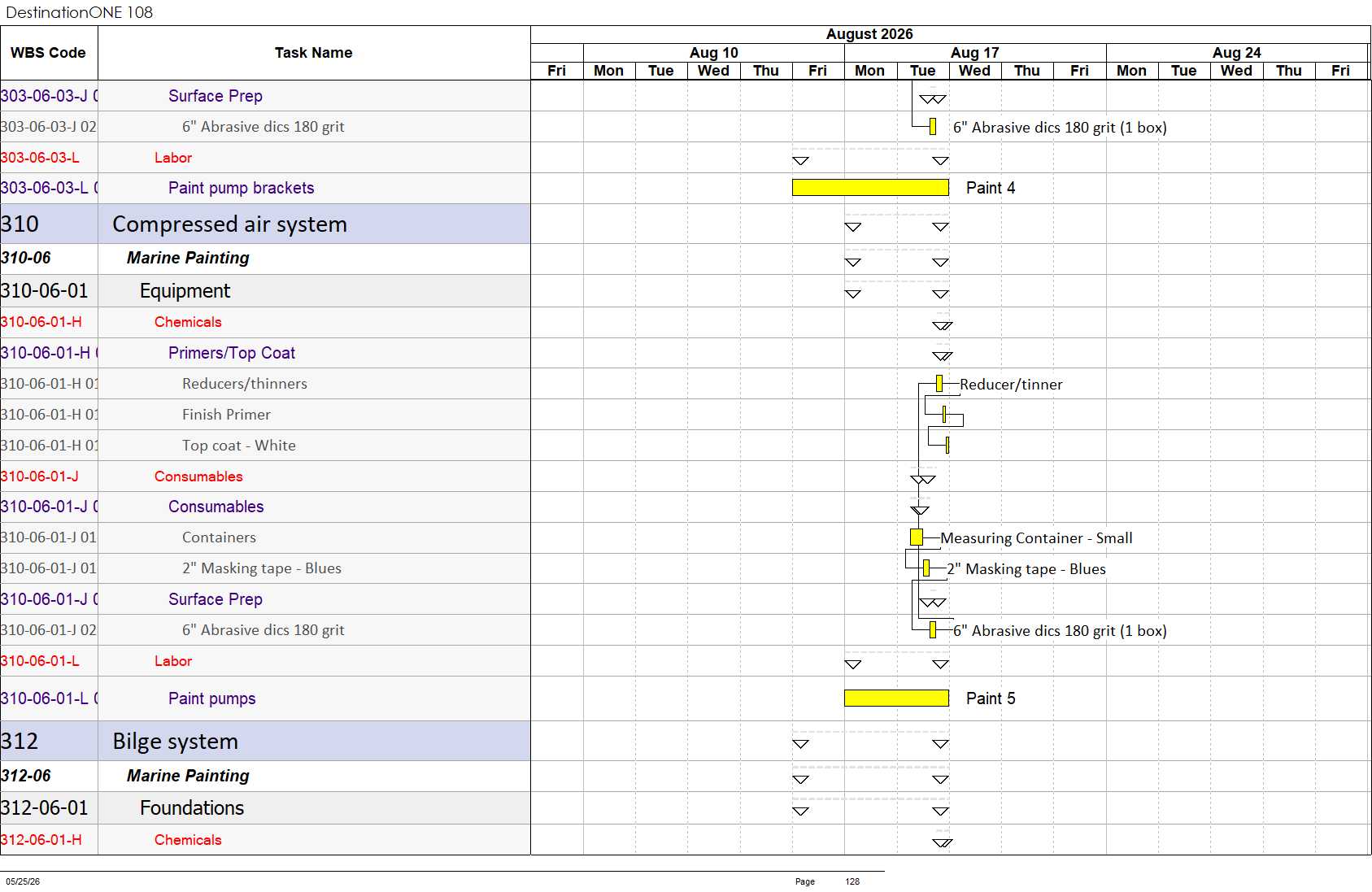Select the 2" Masking tape - Blues task name
The image size is (1372, 892).
click(x=262, y=568)
